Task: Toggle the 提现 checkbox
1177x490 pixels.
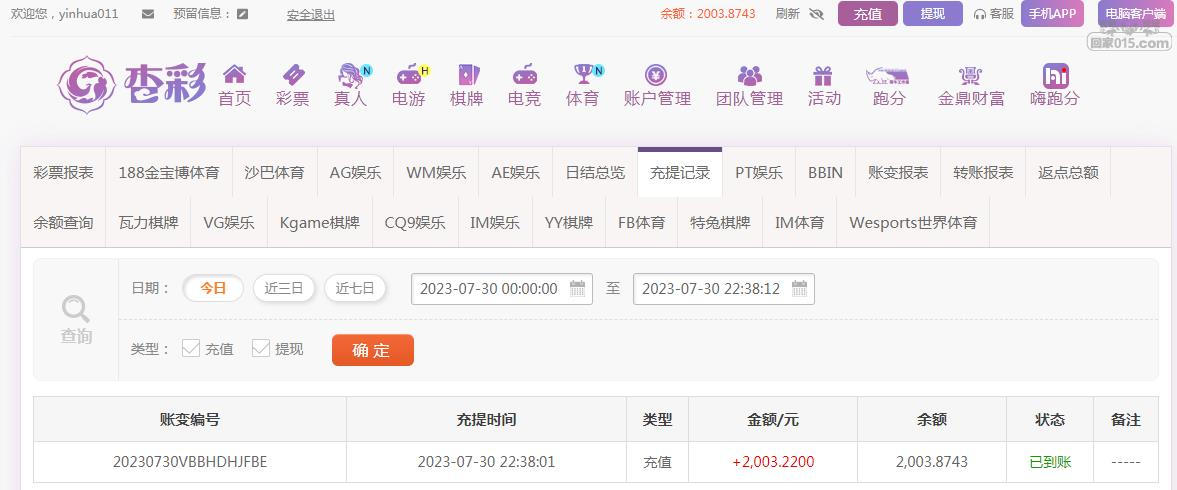Action: [260, 348]
